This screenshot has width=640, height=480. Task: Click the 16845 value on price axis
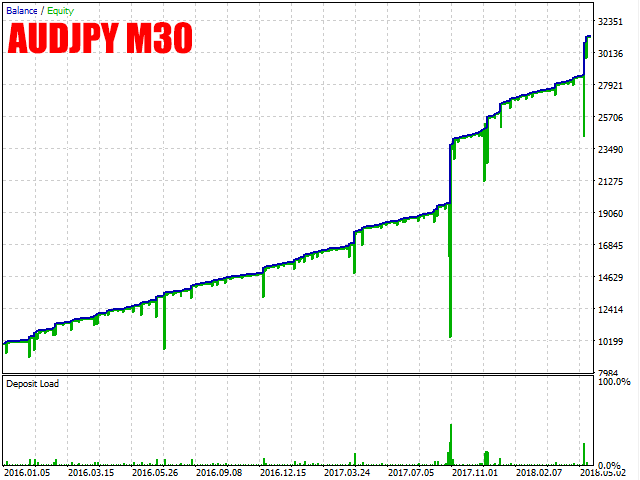click(612, 246)
